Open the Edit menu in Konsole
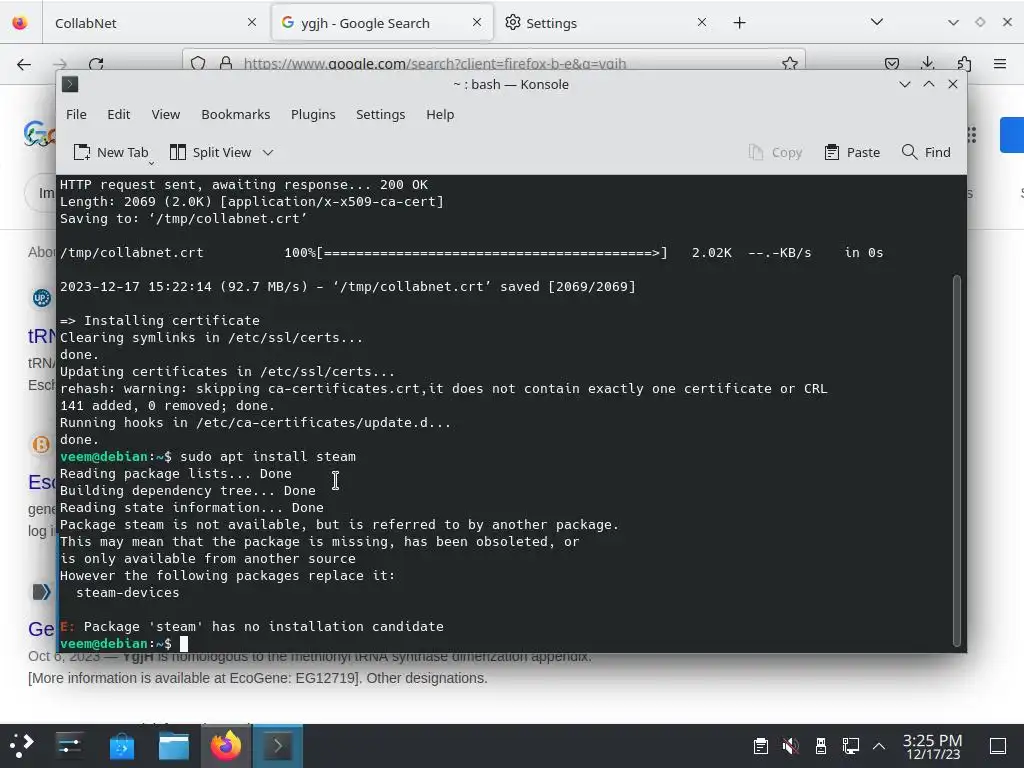Screen dimensions: 1024x768 tap(118, 114)
